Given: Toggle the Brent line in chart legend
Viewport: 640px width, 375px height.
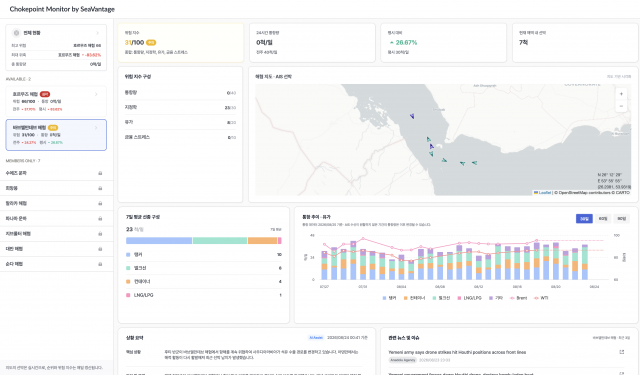Looking at the screenshot, I should click(518, 298).
